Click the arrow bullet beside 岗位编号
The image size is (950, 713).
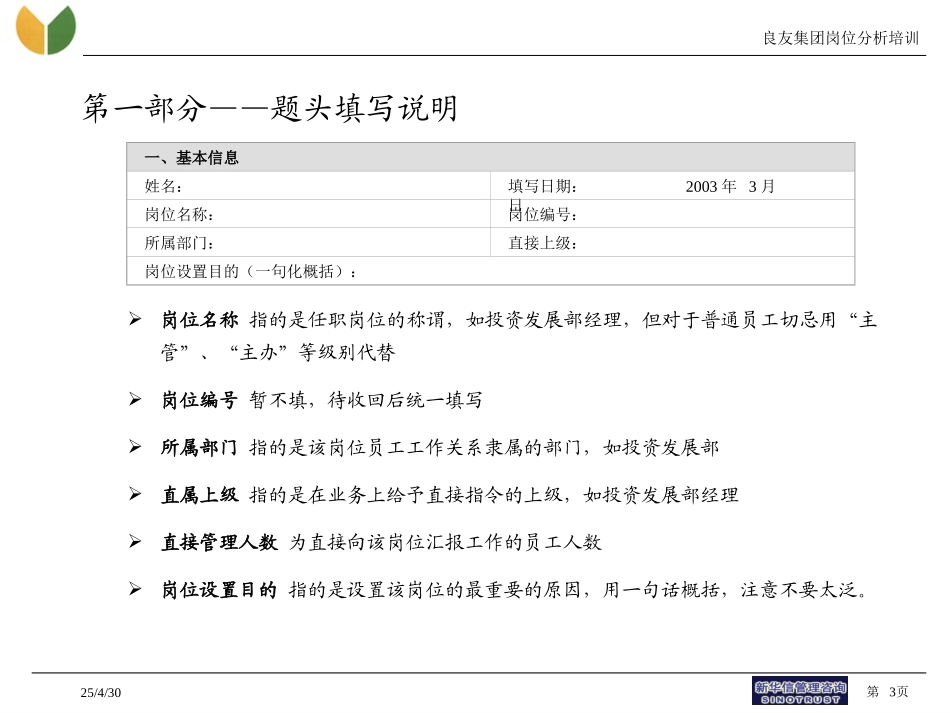pyautogui.click(x=135, y=399)
